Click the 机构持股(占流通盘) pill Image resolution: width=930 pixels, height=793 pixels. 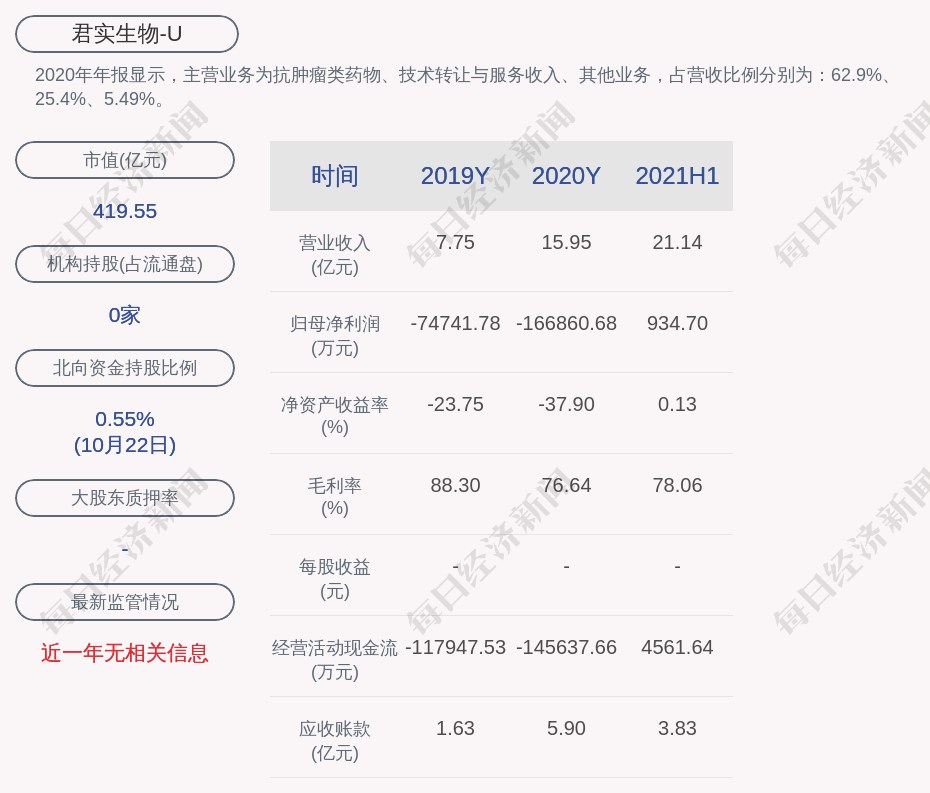(x=125, y=264)
